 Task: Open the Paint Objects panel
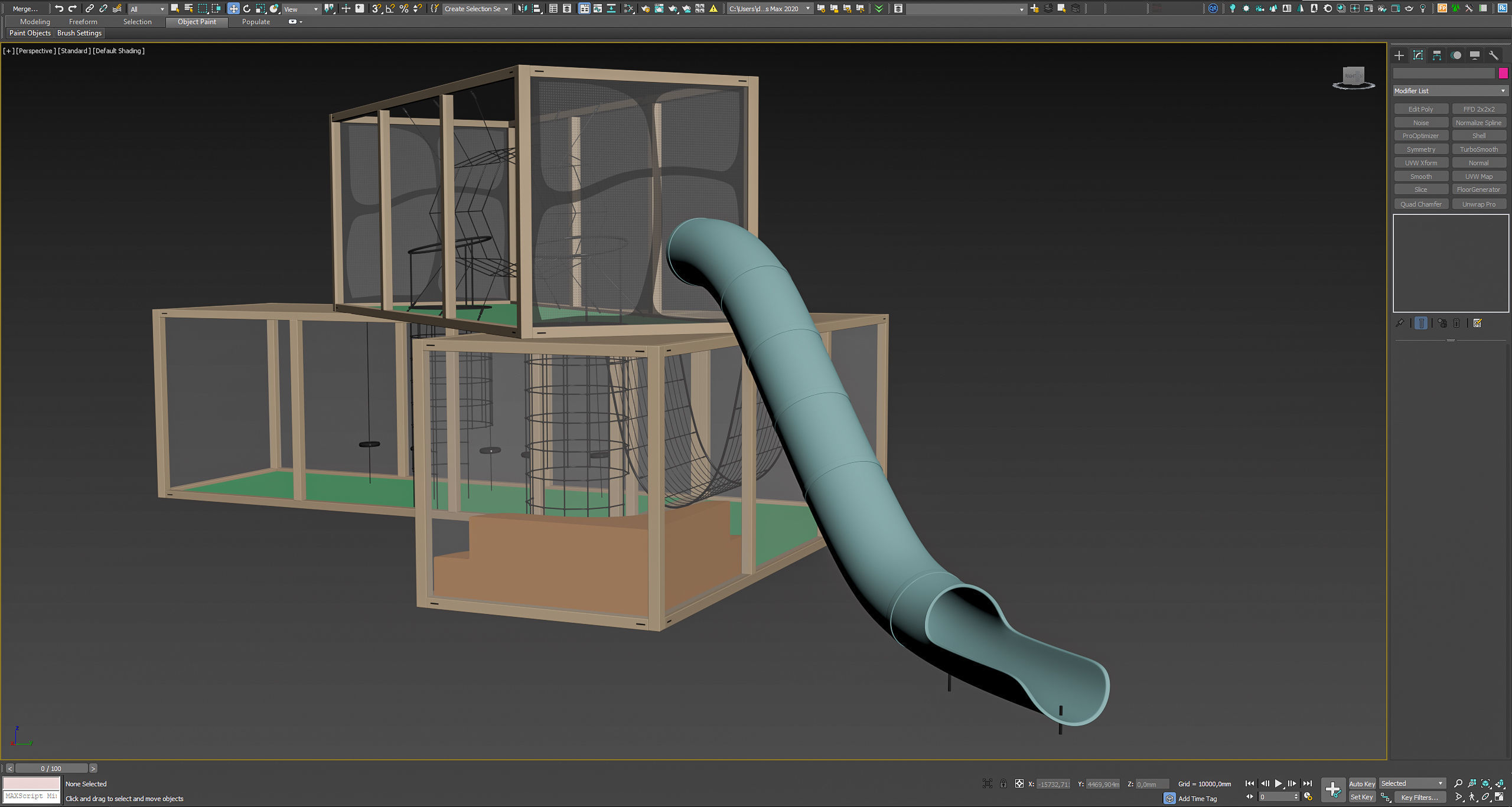30,33
